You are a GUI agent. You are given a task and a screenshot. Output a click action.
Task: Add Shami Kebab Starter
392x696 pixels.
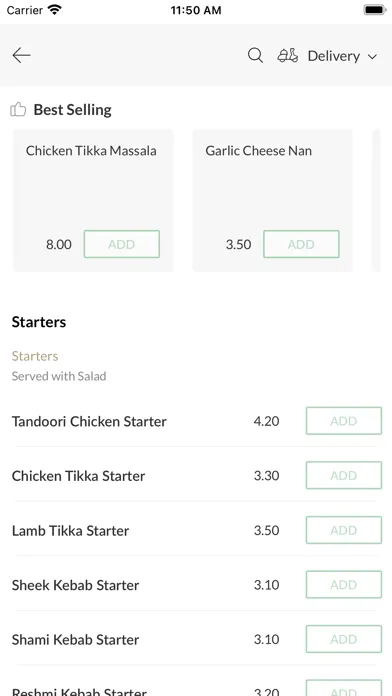[x=344, y=639]
